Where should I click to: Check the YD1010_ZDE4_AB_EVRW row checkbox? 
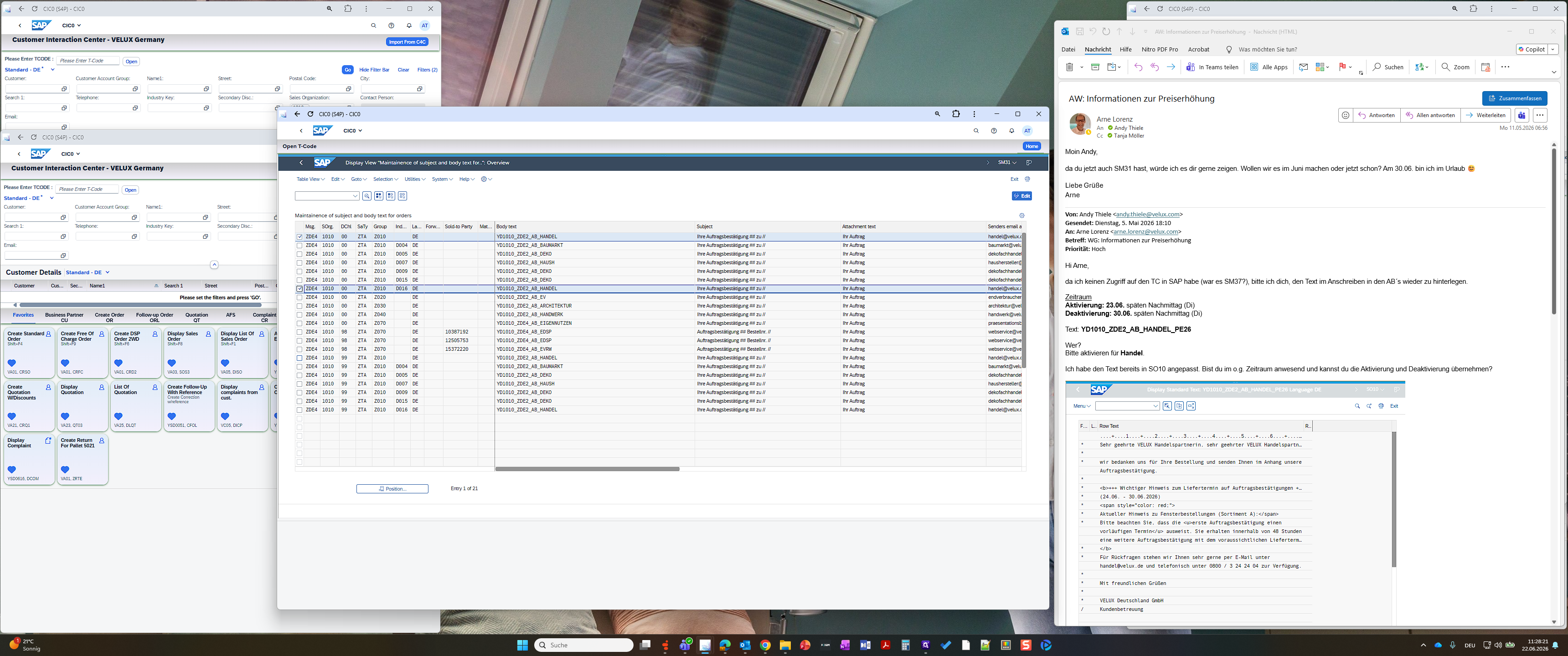coord(299,349)
